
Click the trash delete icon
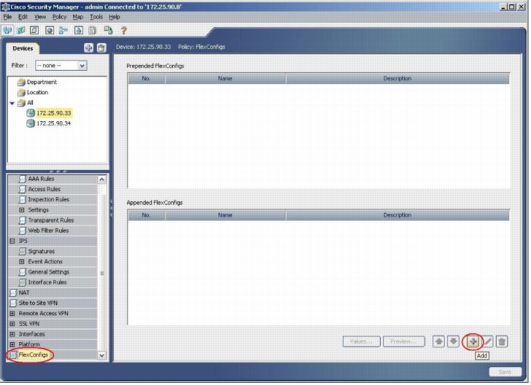coord(502,341)
